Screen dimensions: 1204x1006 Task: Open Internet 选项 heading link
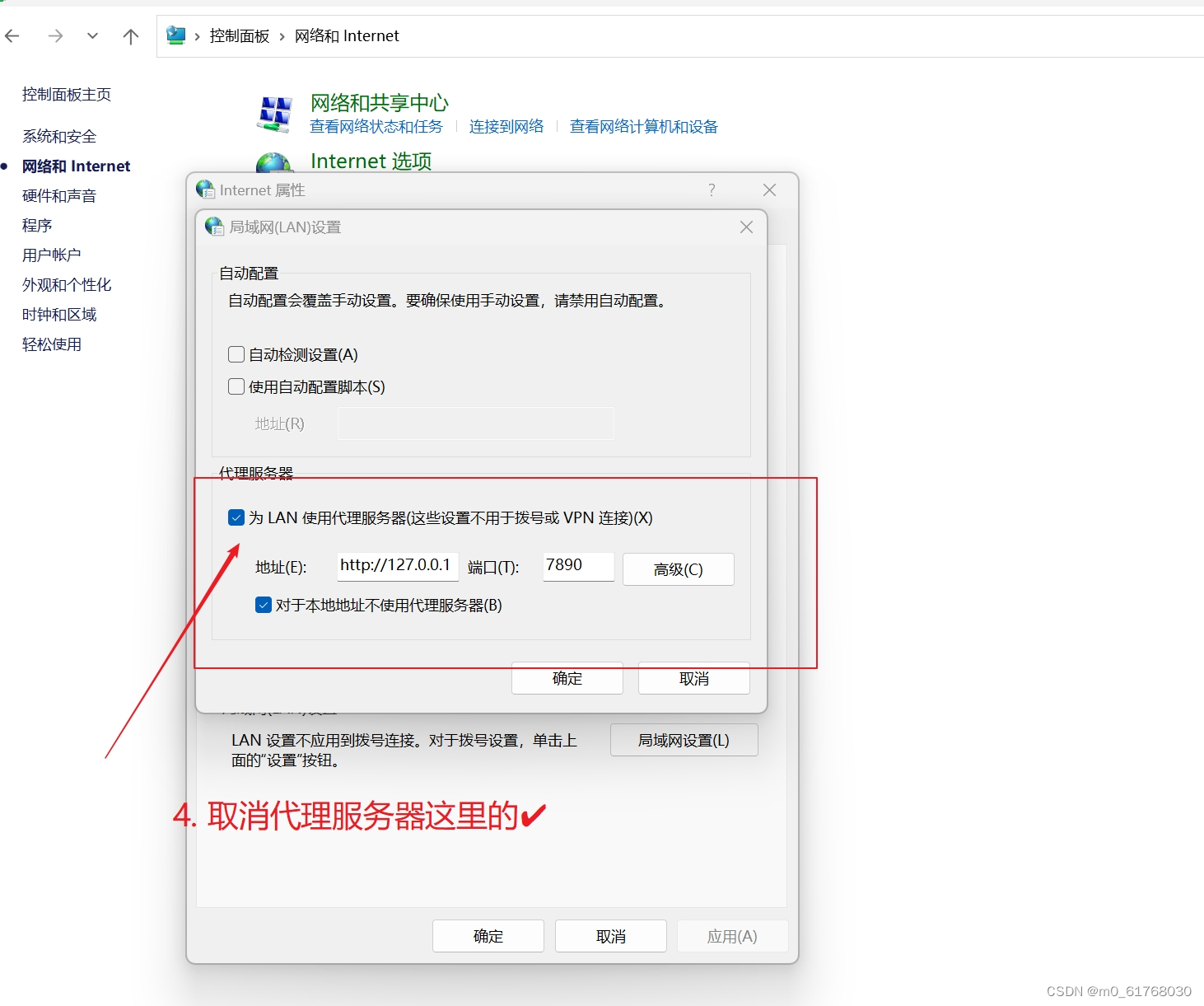point(371,161)
